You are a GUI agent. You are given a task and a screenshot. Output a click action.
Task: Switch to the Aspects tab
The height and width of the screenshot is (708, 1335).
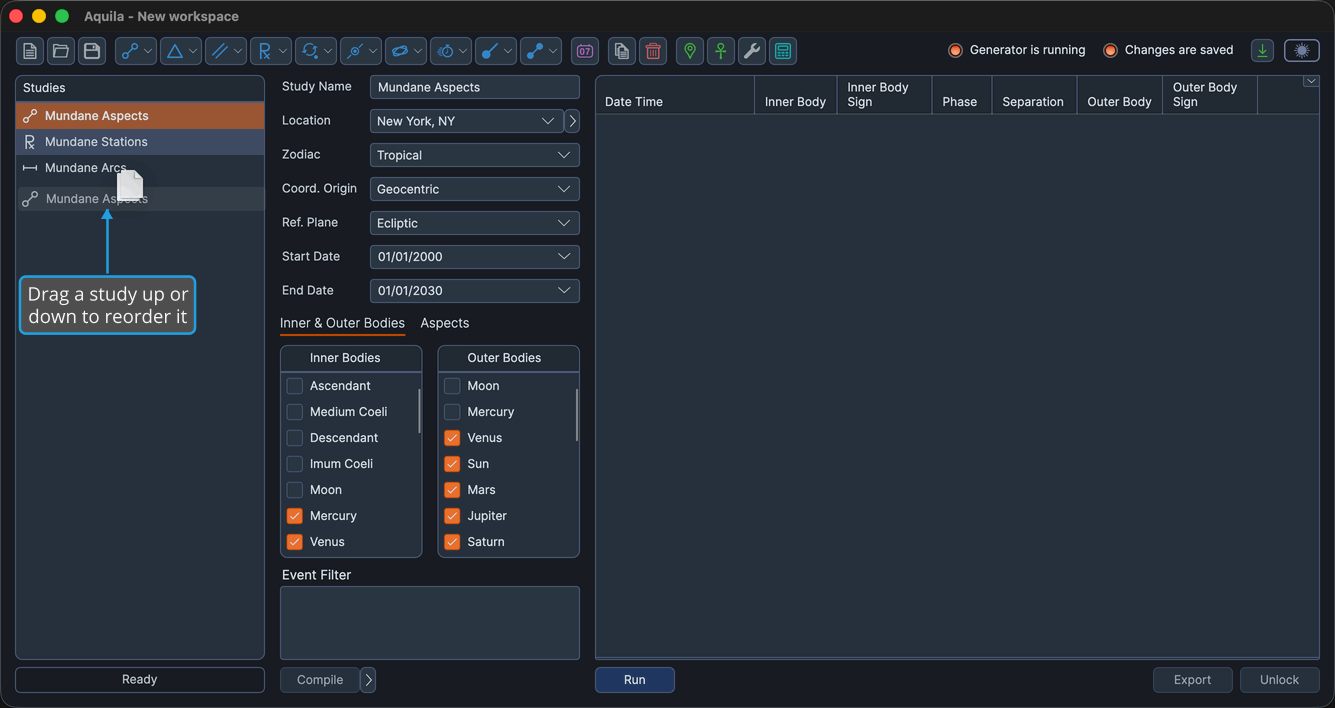[445, 323]
